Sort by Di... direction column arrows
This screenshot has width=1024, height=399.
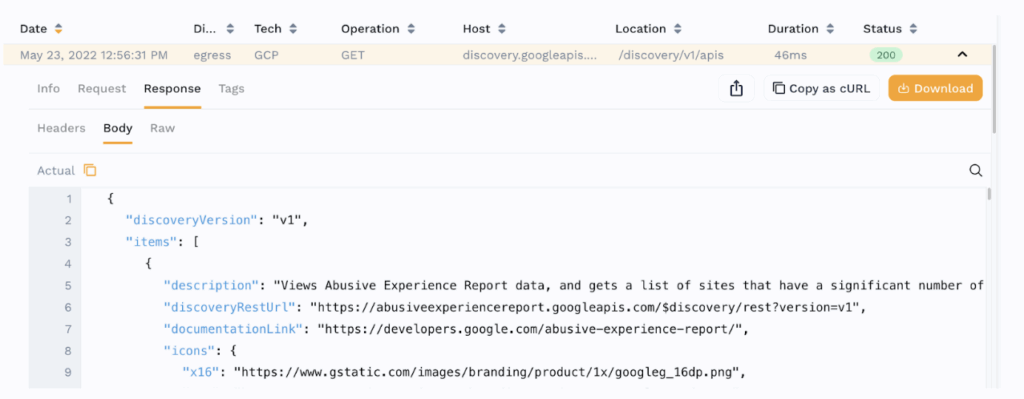230,29
